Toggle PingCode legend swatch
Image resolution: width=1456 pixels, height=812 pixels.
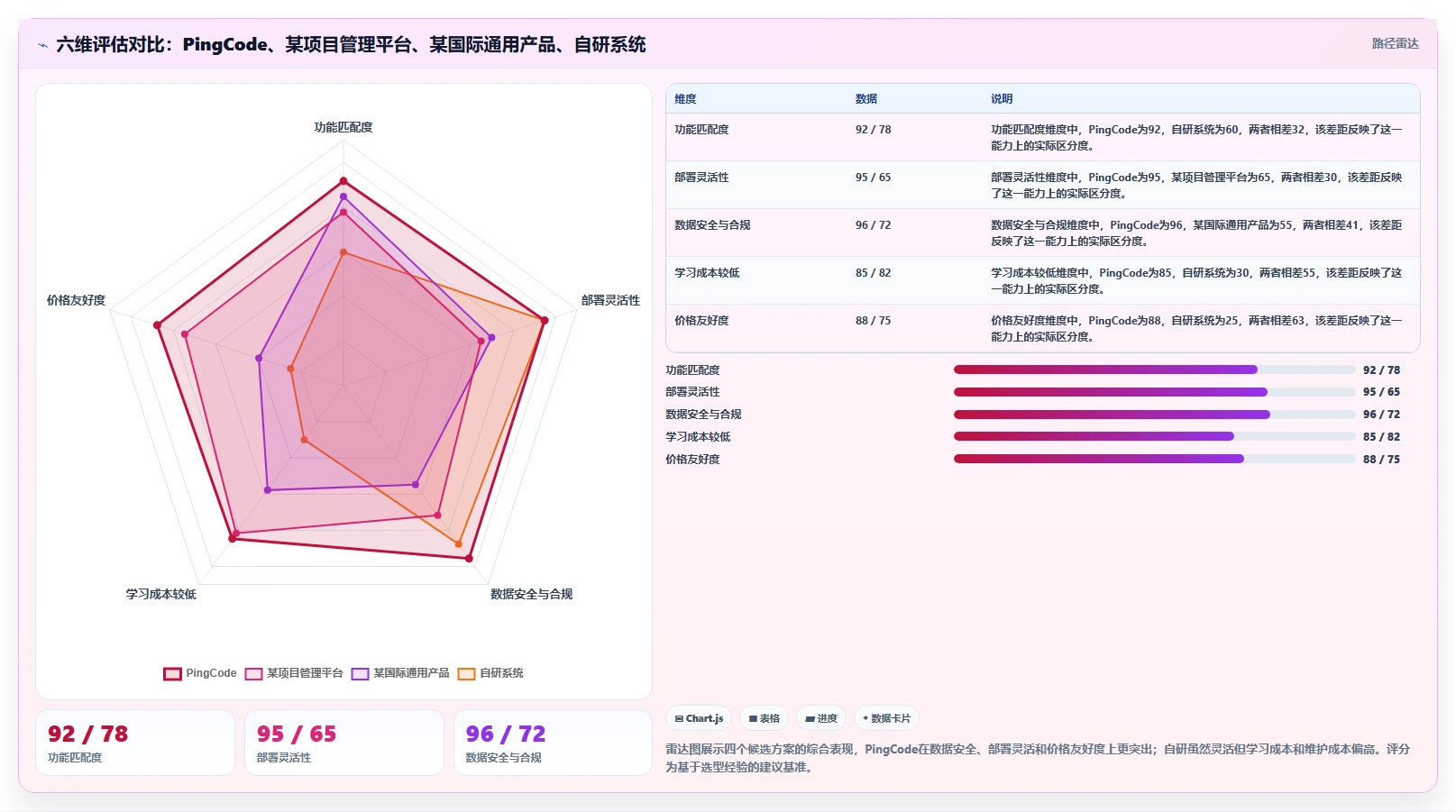pos(172,673)
